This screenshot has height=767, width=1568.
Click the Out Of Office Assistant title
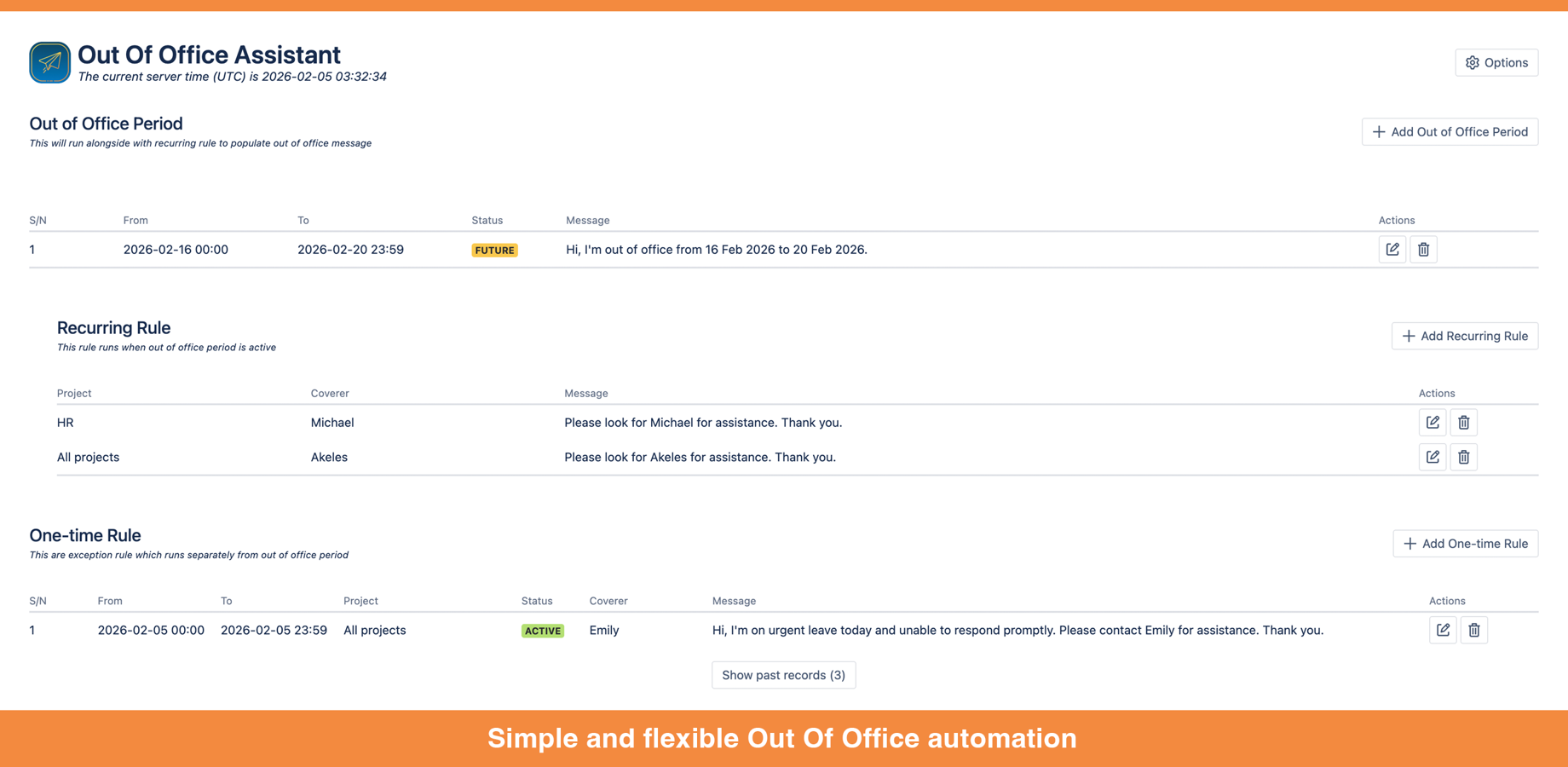coord(209,55)
